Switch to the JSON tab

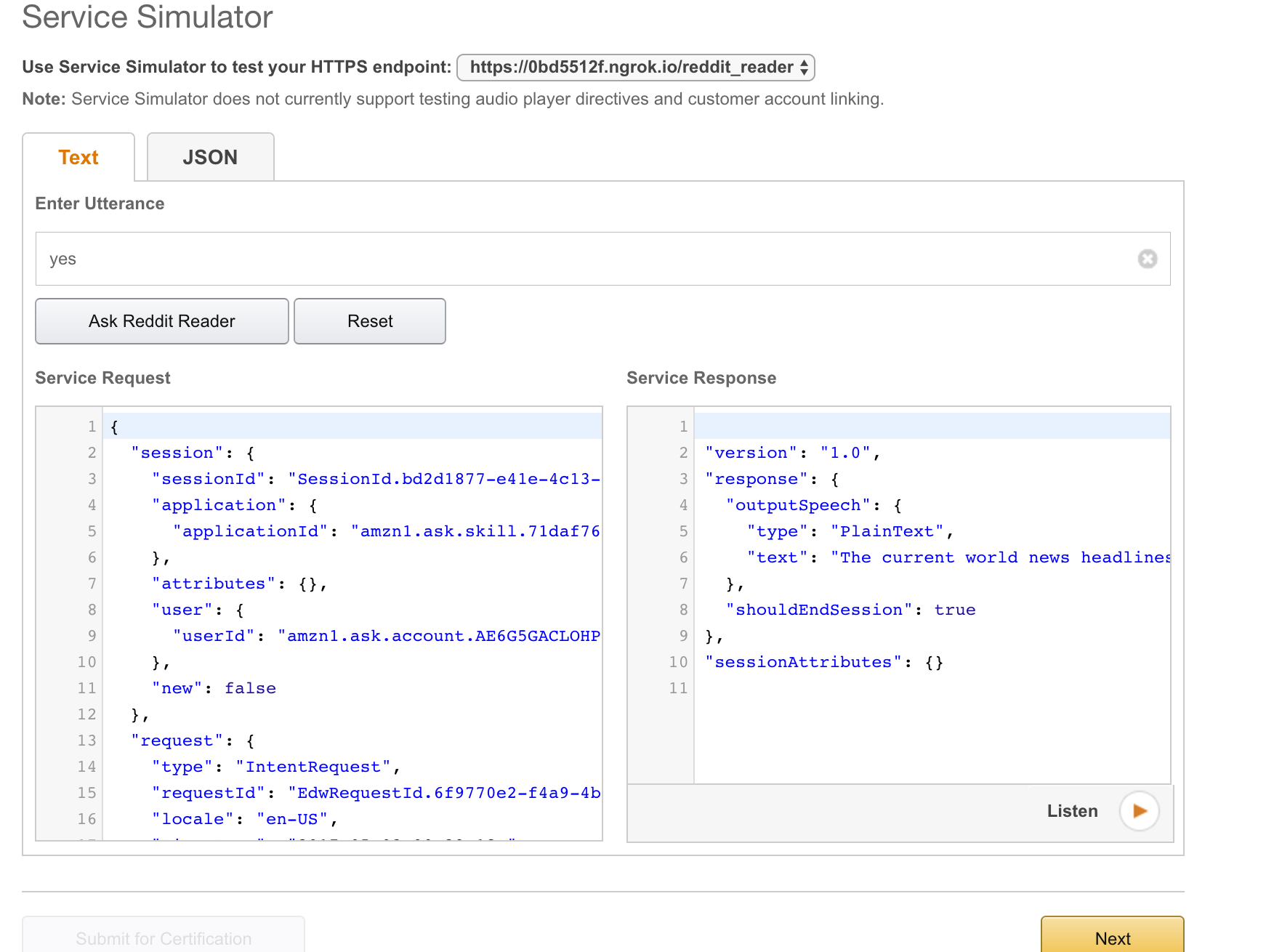210,157
